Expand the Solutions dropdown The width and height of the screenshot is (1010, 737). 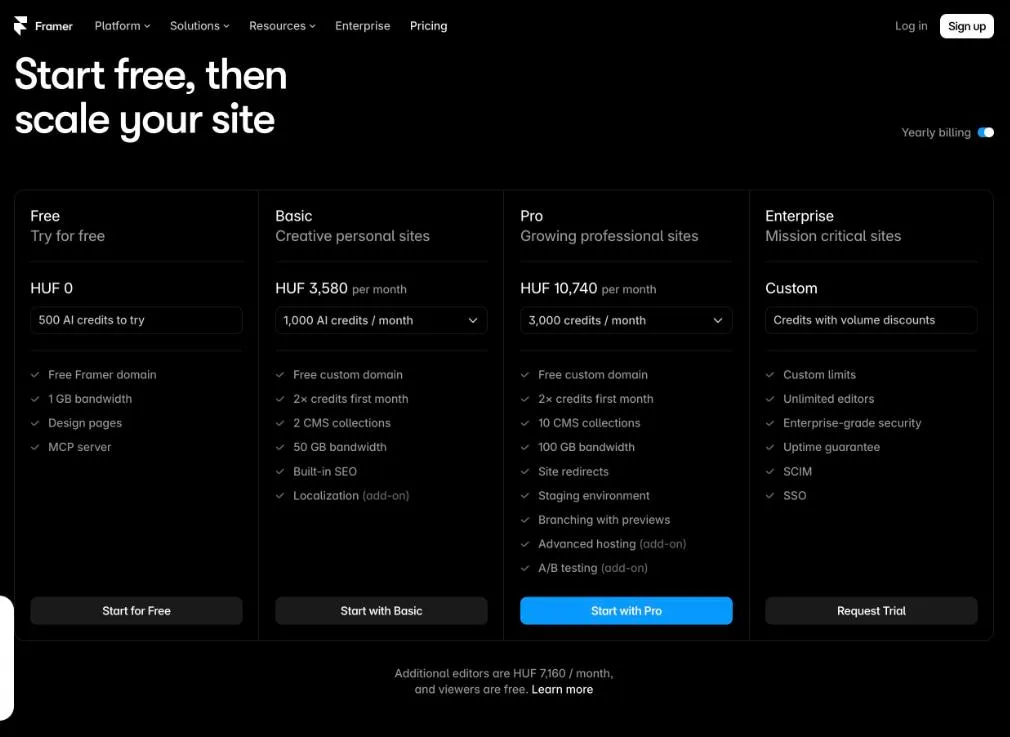pos(200,26)
